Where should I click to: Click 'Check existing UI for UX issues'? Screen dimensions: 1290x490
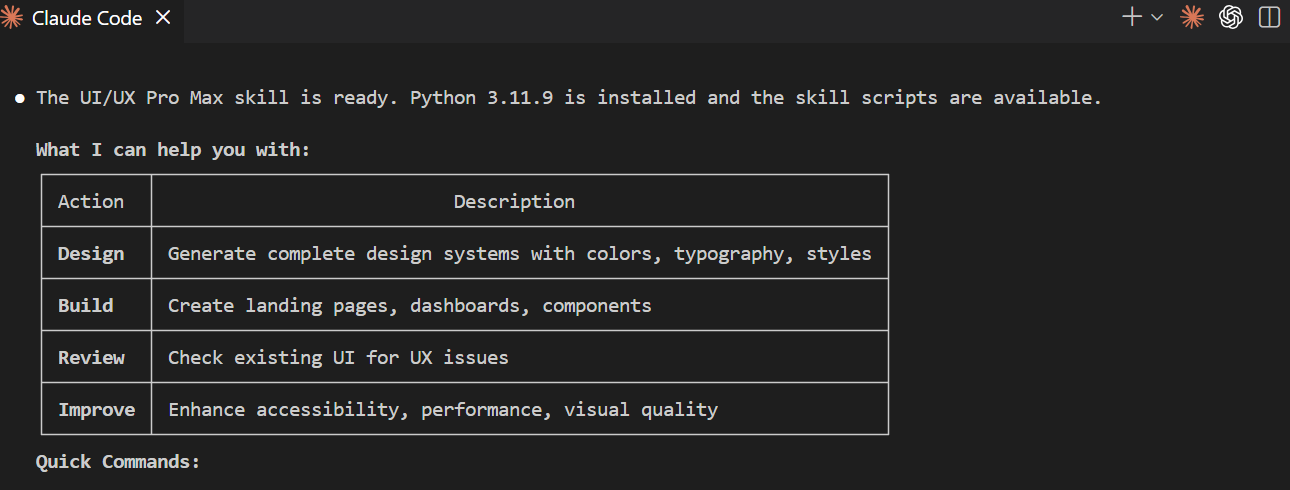point(520,357)
